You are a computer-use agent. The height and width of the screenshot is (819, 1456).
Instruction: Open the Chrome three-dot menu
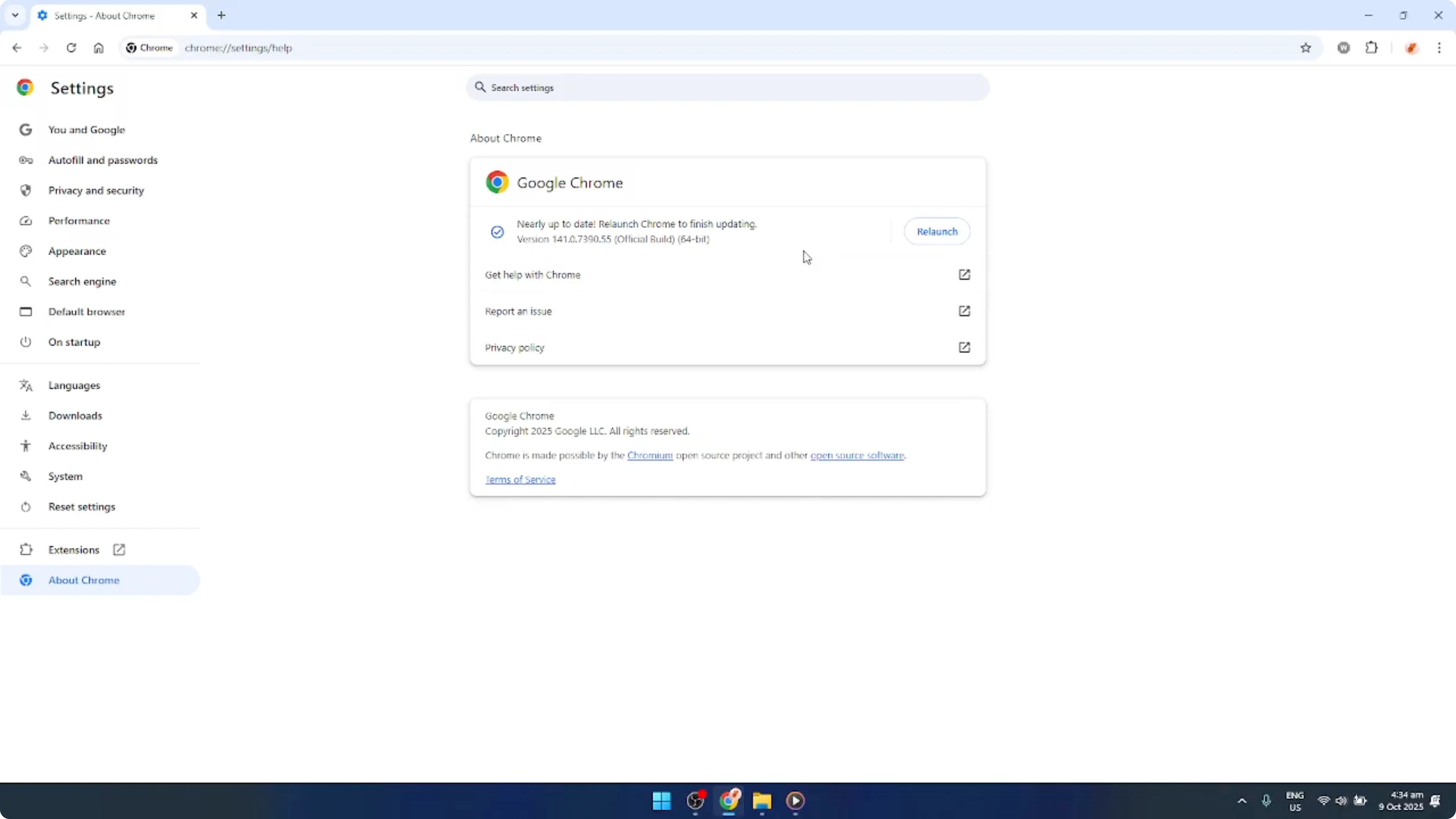coord(1440,48)
